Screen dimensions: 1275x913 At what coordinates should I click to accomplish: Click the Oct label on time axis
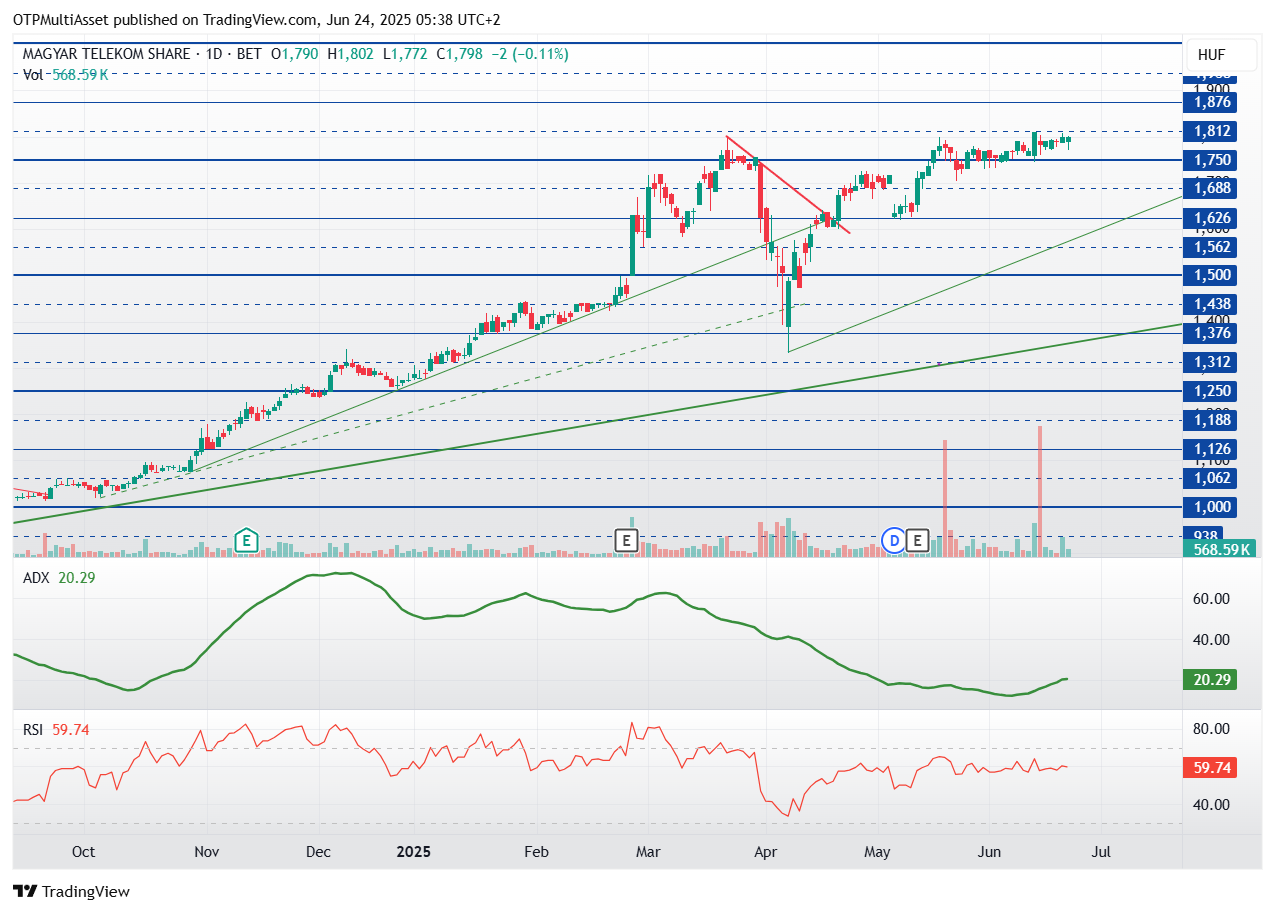click(x=84, y=852)
